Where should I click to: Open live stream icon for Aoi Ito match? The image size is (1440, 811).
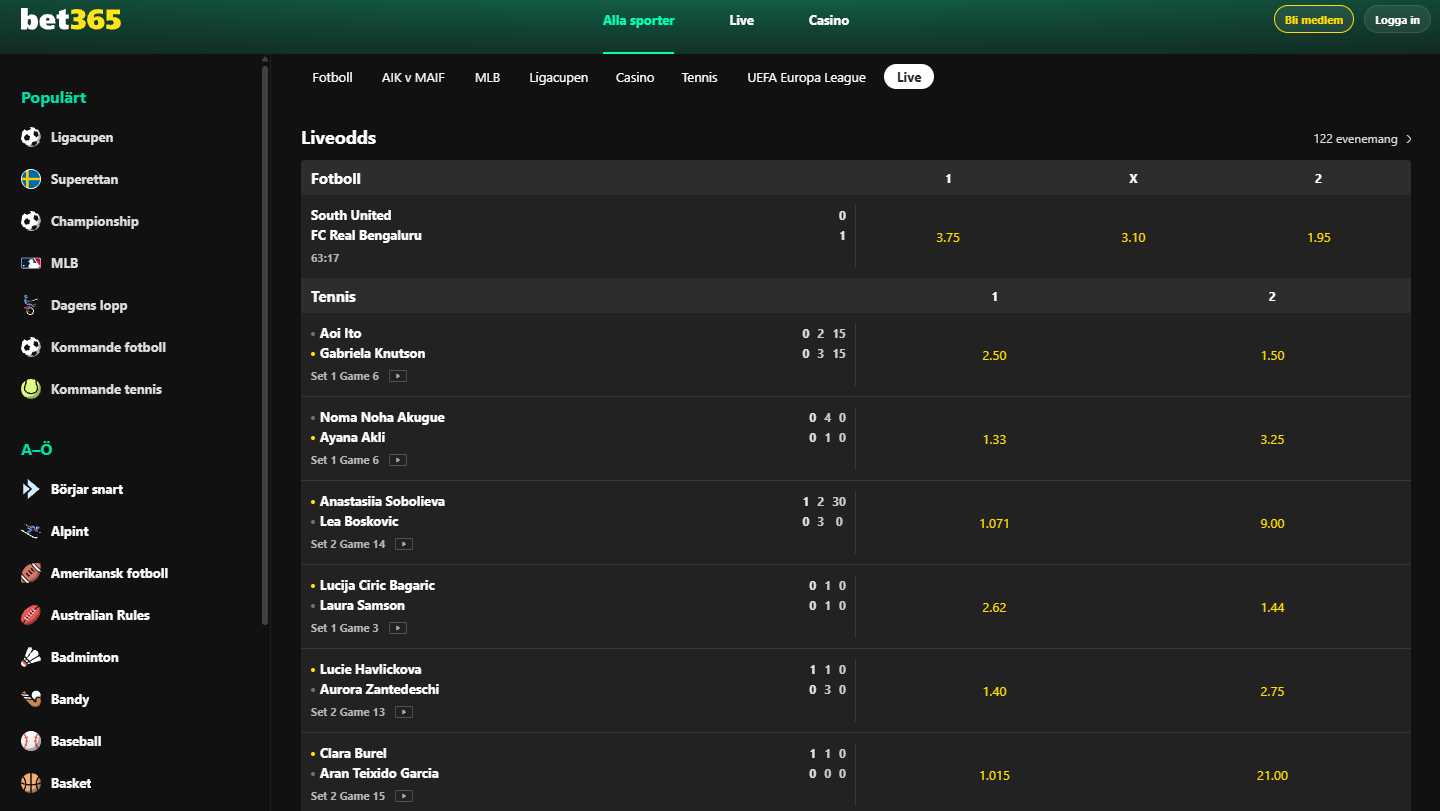pyautogui.click(x=398, y=376)
